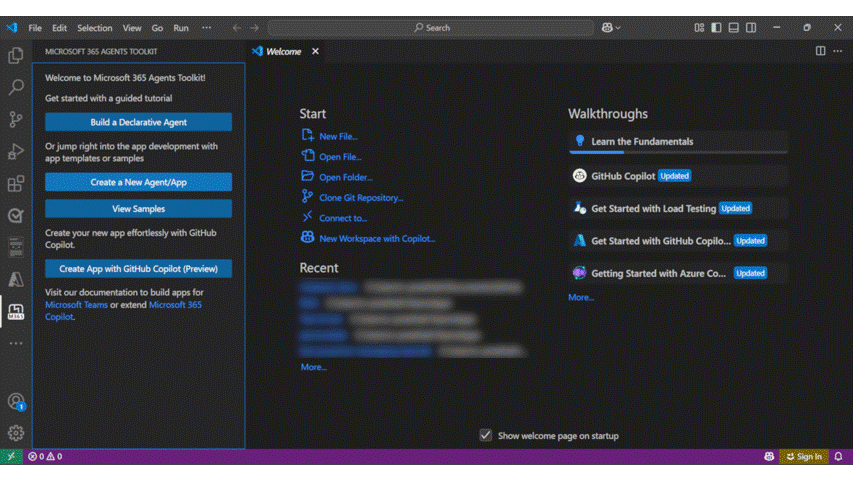Toggle the bottom panel visibility

pyautogui.click(x=734, y=28)
